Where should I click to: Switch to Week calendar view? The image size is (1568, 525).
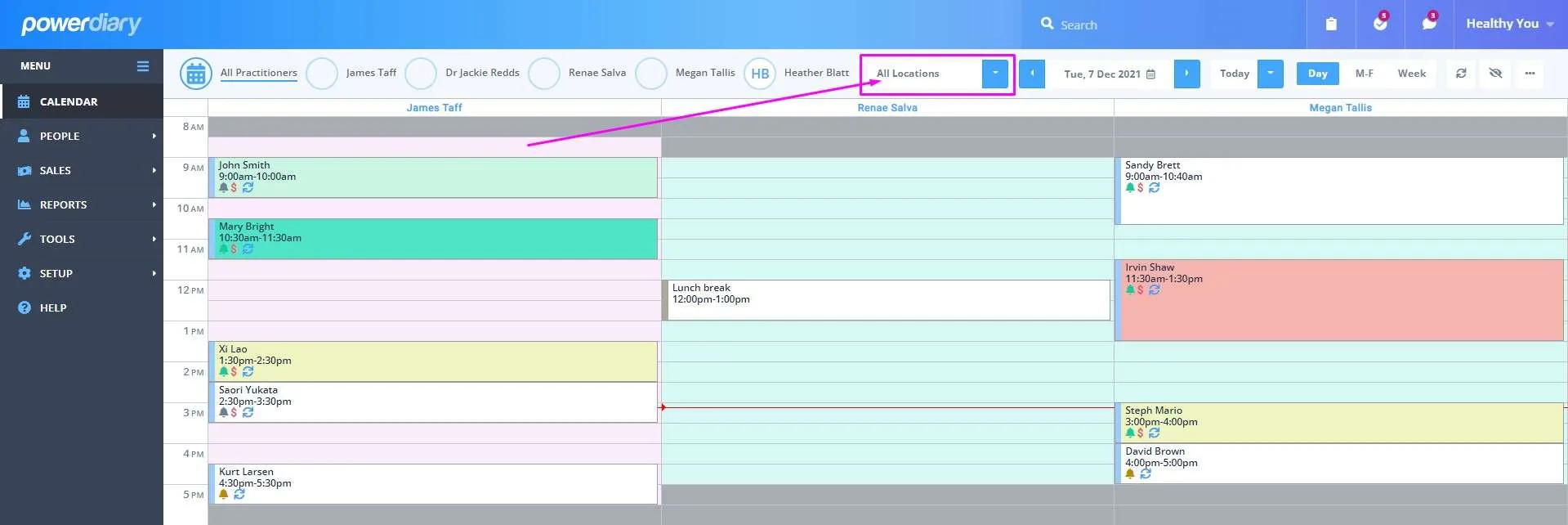point(1411,74)
